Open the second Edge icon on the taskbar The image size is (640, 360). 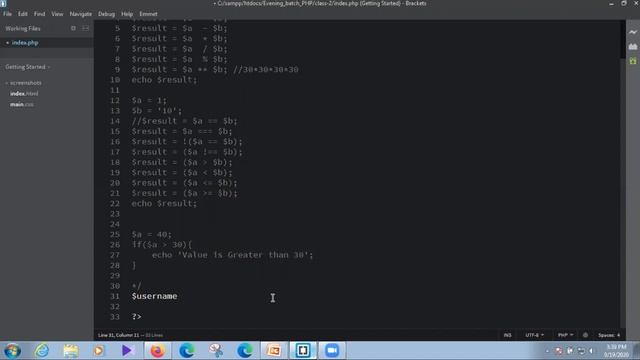(x=244, y=351)
